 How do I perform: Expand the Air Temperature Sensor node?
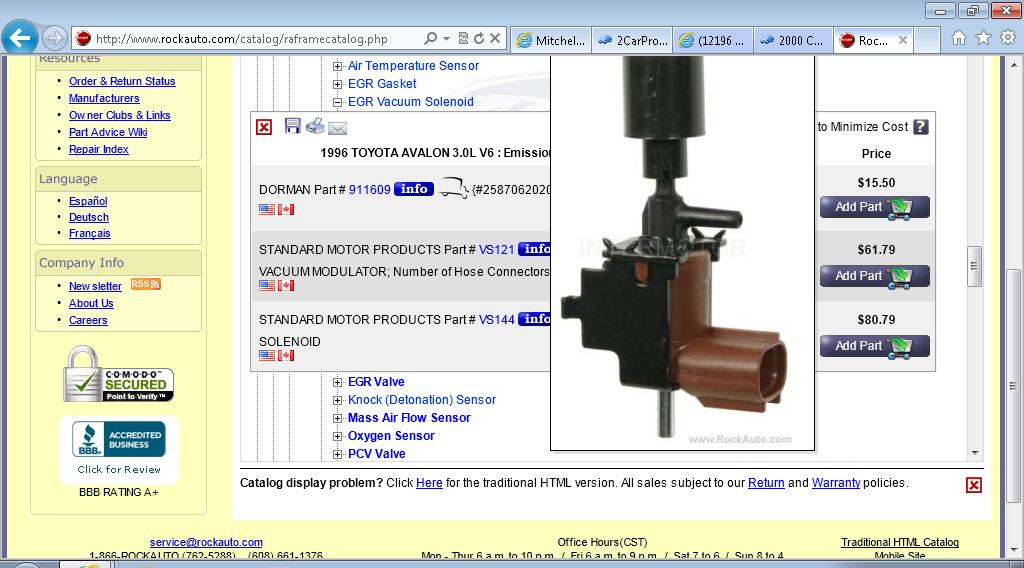[x=338, y=66]
